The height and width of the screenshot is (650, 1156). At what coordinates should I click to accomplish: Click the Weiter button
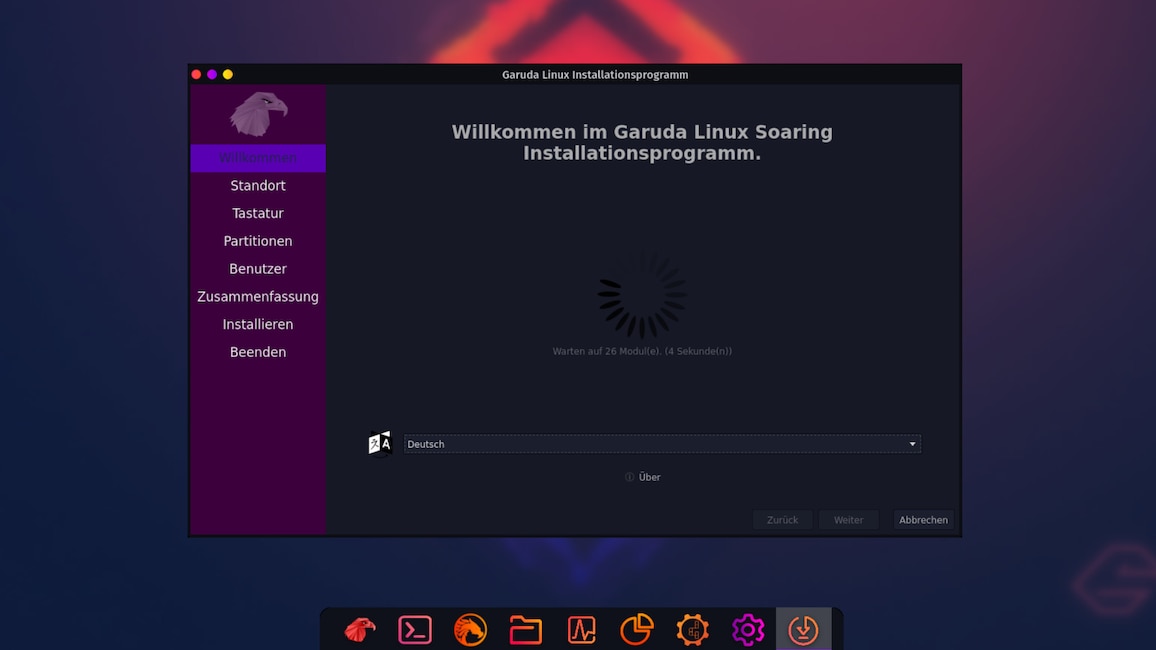tap(848, 519)
